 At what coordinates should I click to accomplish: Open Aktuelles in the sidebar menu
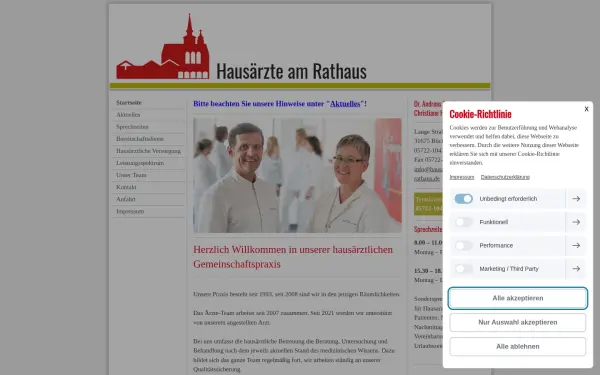coord(128,114)
